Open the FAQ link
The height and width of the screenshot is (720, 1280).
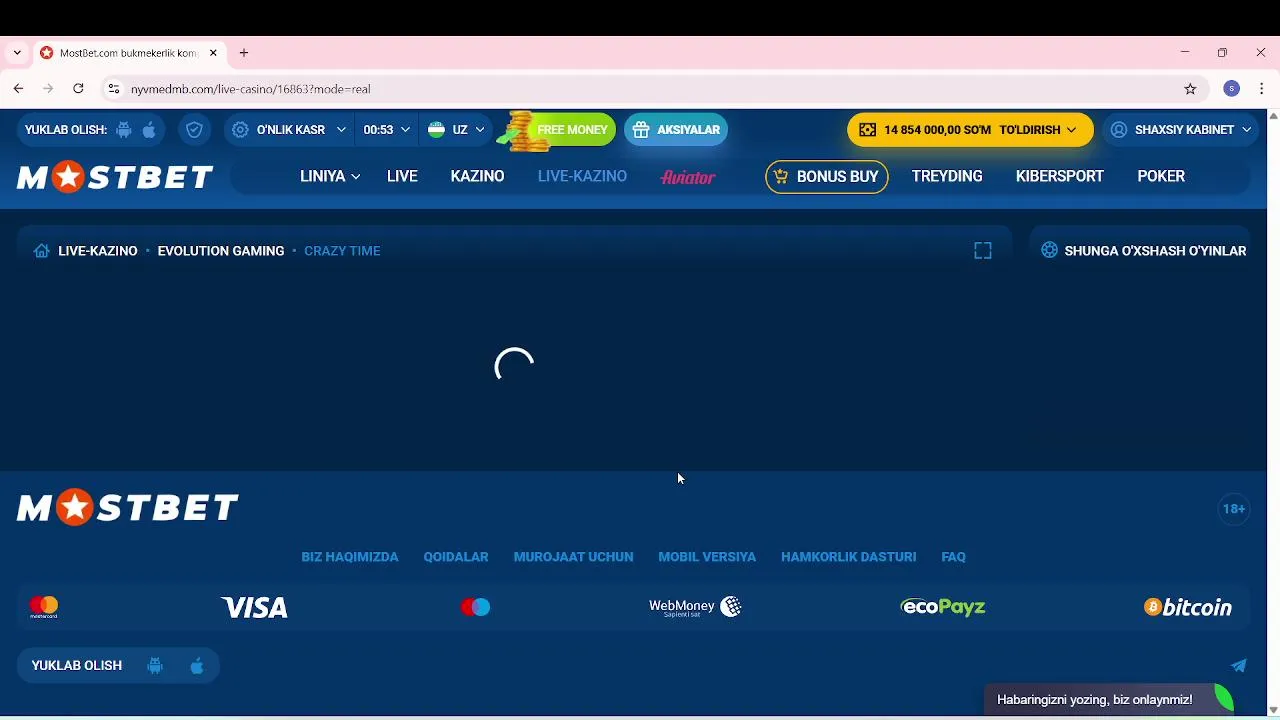click(953, 557)
